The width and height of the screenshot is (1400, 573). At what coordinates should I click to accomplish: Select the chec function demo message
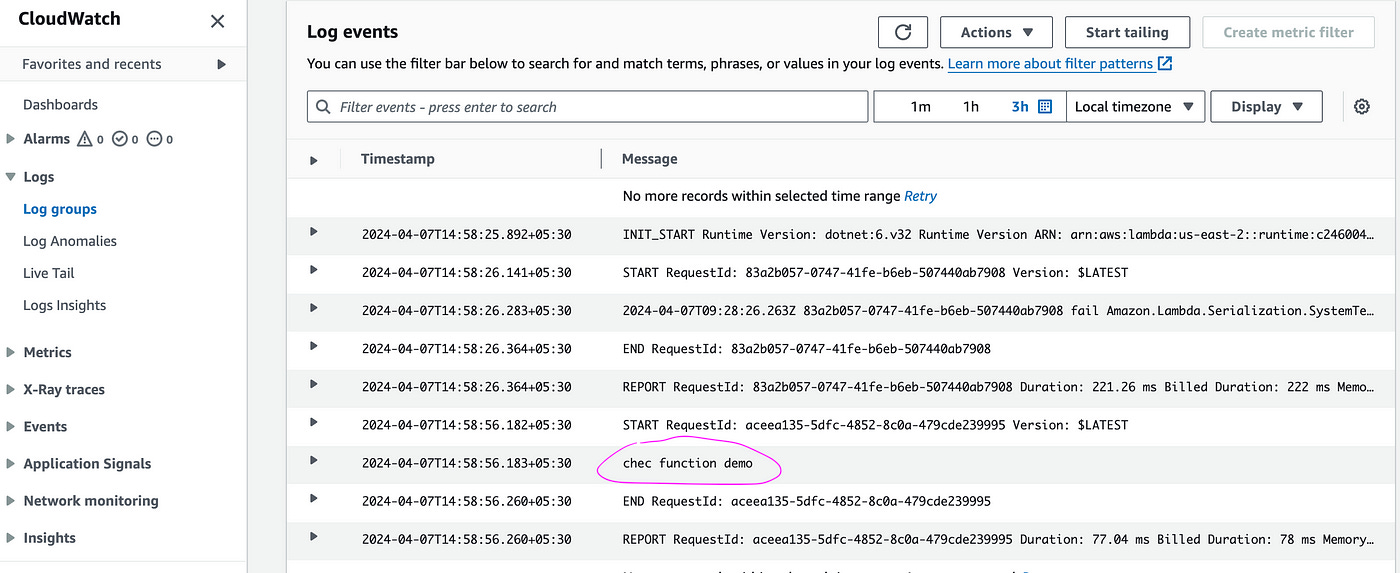pyautogui.click(x=687, y=463)
